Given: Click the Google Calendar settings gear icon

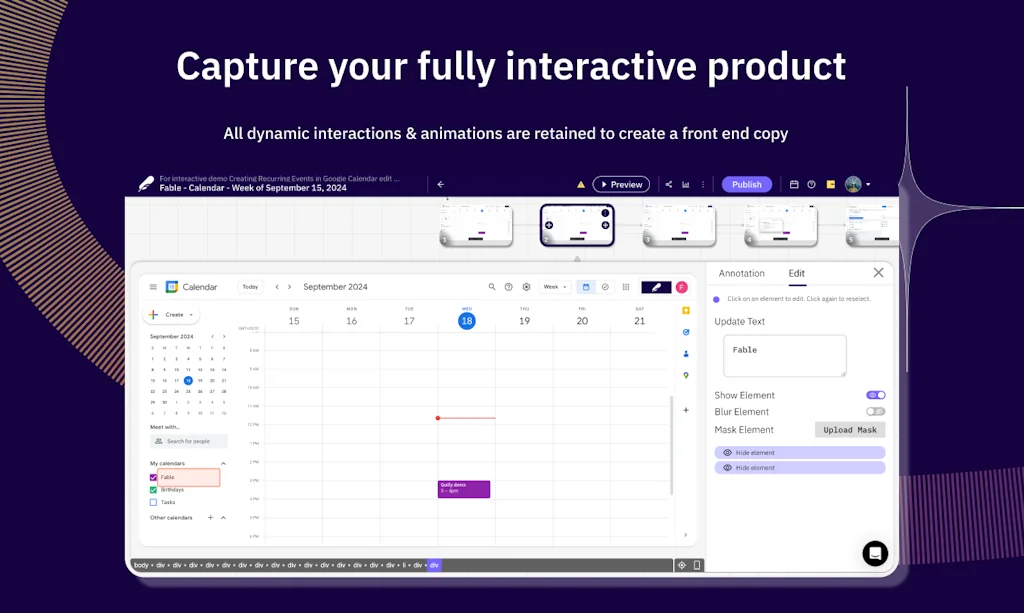Looking at the screenshot, I should tap(526, 287).
